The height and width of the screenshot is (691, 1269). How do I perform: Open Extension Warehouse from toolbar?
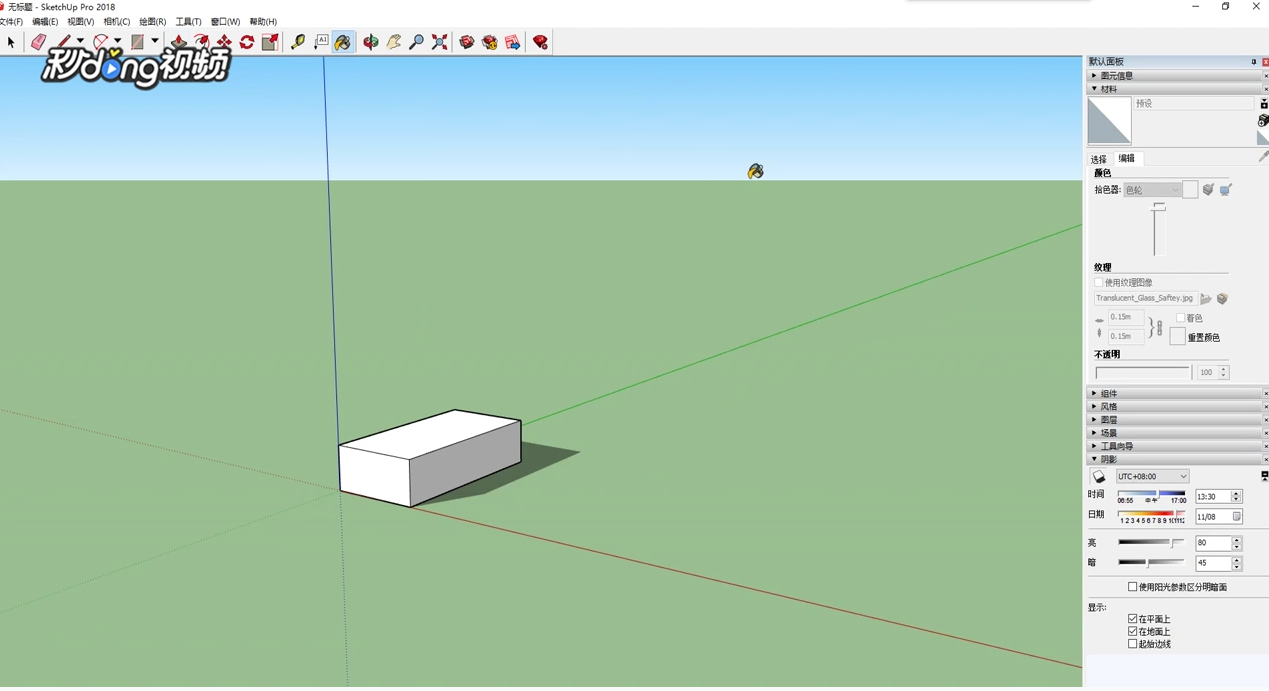(490, 42)
